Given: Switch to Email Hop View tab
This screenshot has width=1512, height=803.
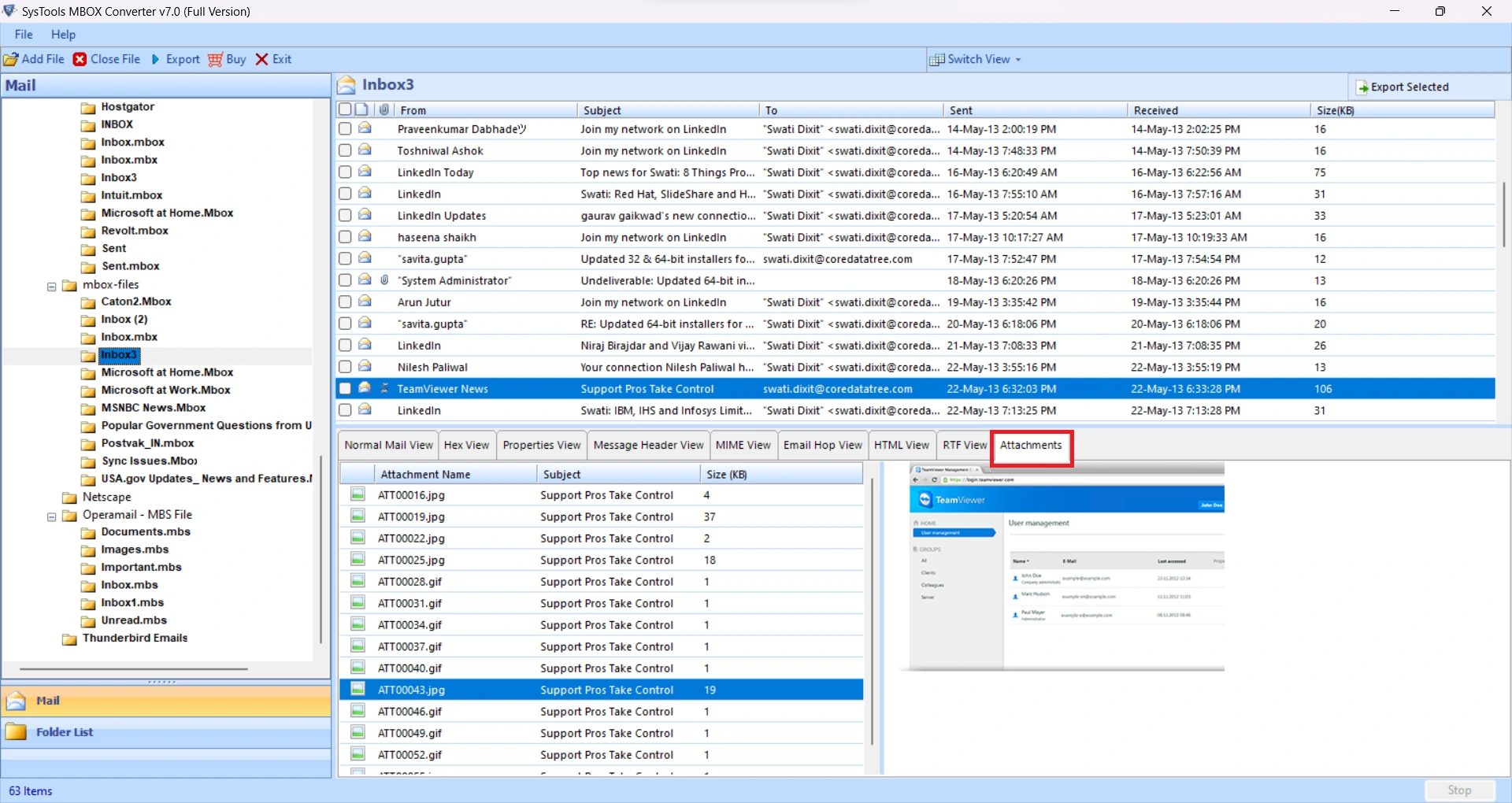Looking at the screenshot, I should 823,445.
